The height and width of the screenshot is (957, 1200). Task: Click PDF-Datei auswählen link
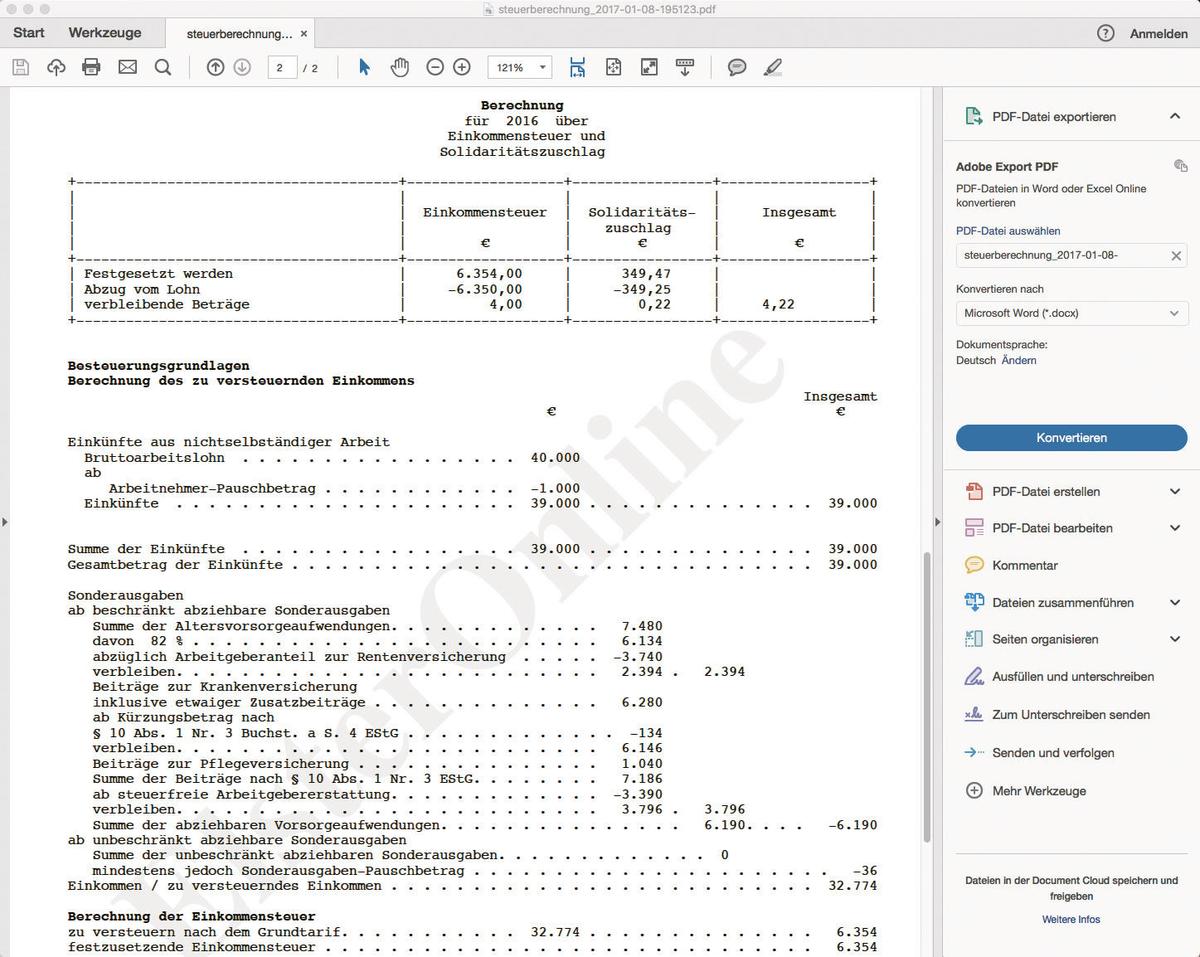click(1008, 231)
